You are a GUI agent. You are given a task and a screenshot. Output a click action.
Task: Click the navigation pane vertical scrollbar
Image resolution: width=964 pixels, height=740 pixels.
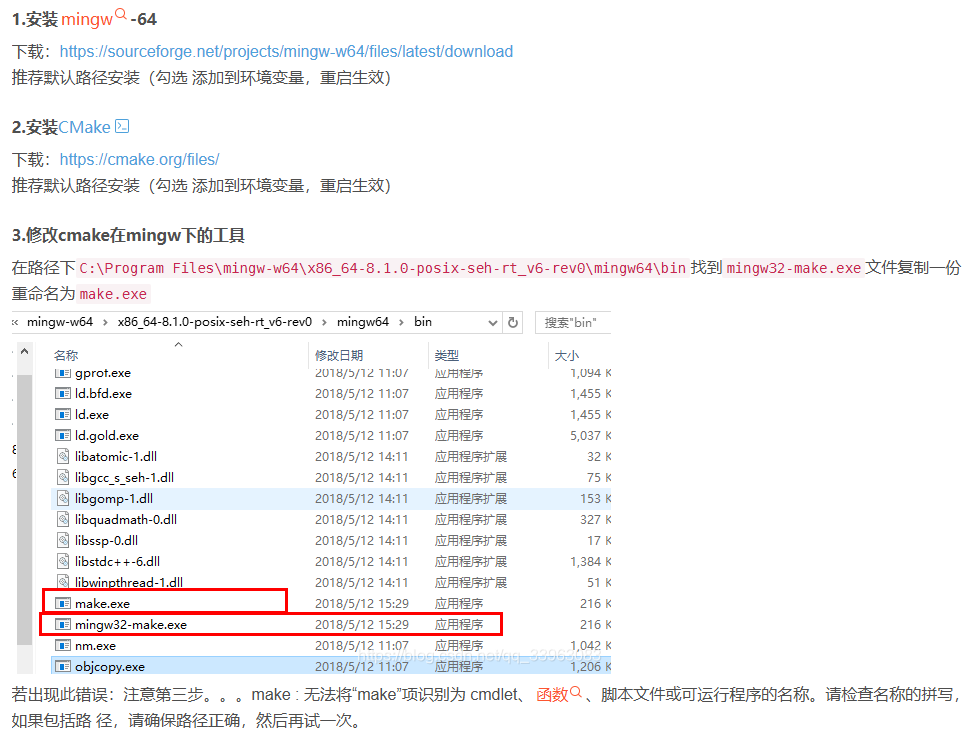click(x=25, y=510)
